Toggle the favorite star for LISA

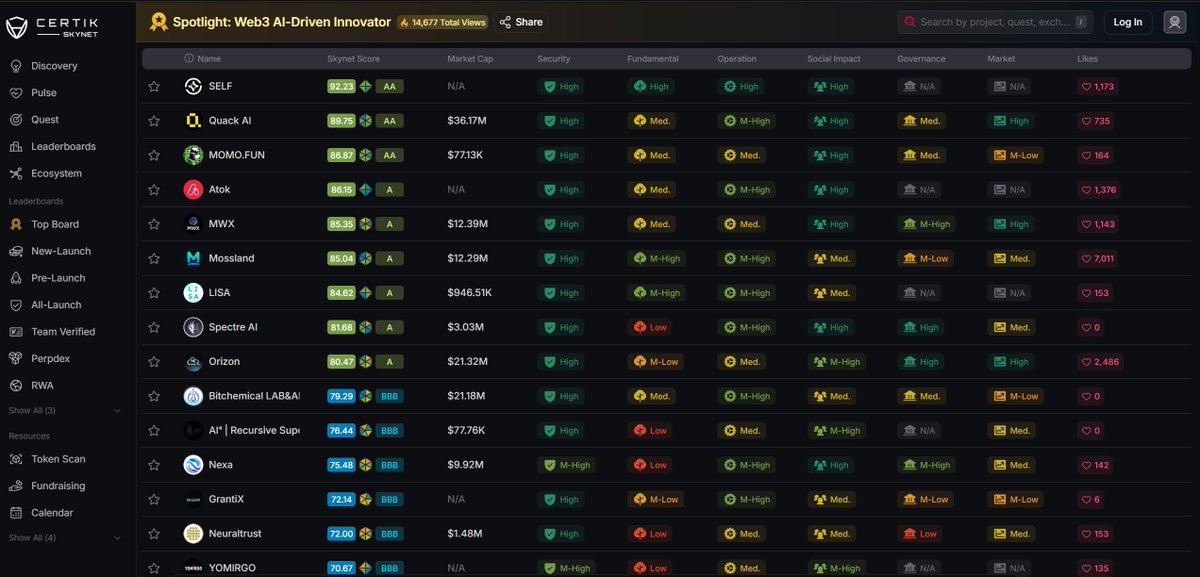pos(154,293)
